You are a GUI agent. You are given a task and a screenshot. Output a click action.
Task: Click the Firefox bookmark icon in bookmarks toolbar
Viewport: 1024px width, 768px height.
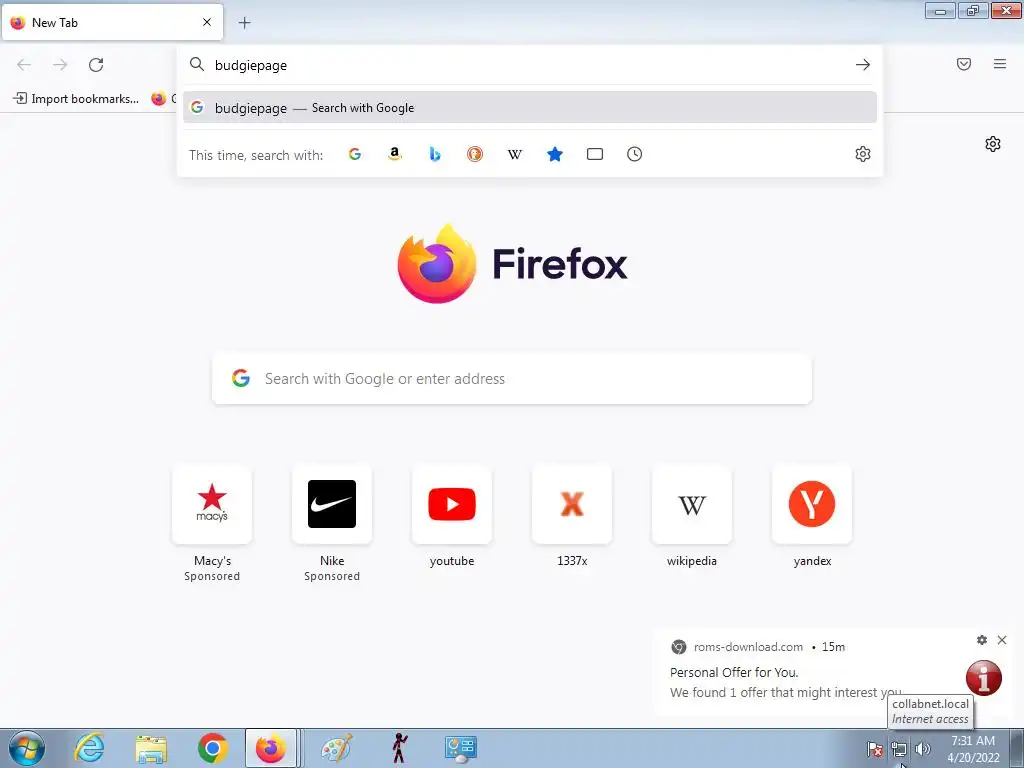(x=159, y=99)
